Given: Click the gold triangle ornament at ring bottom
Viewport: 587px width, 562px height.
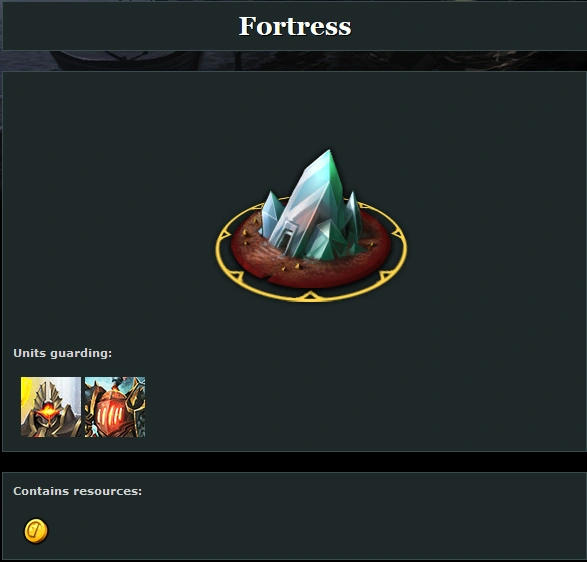Looking at the screenshot, I should click(x=310, y=297).
